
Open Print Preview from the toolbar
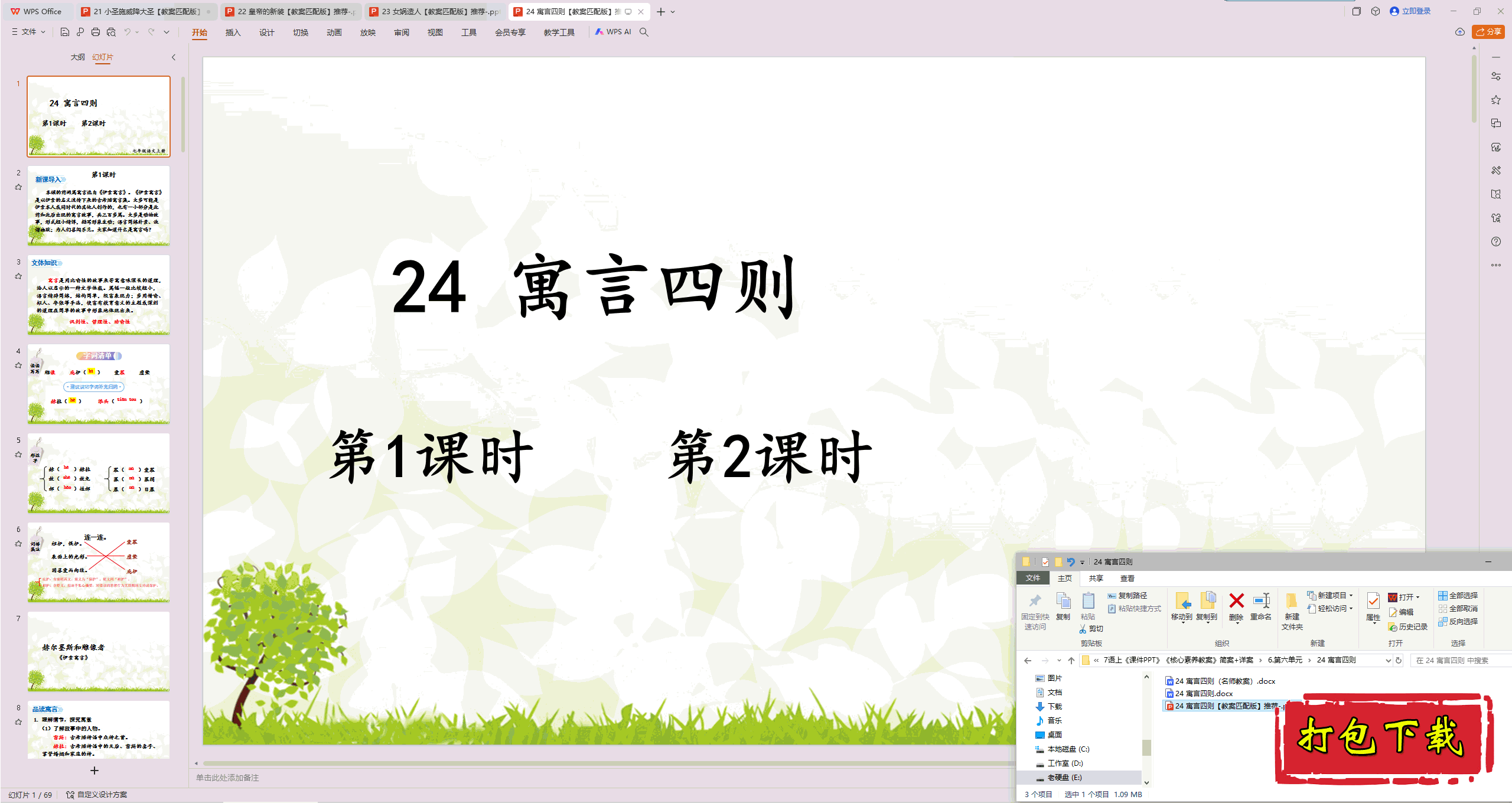pyautogui.click(x=111, y=32)
